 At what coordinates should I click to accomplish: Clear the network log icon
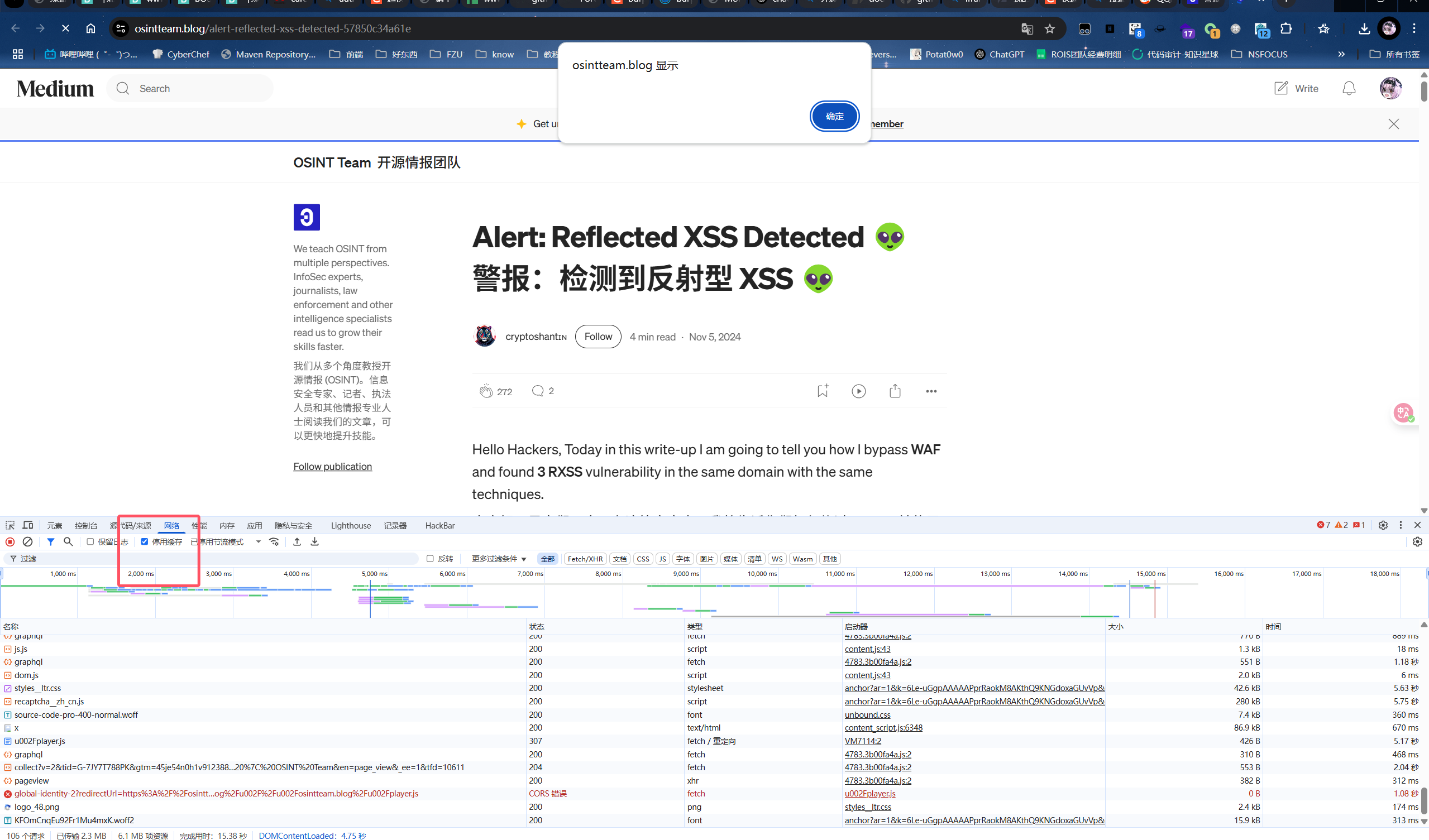[x=27, y=542]
